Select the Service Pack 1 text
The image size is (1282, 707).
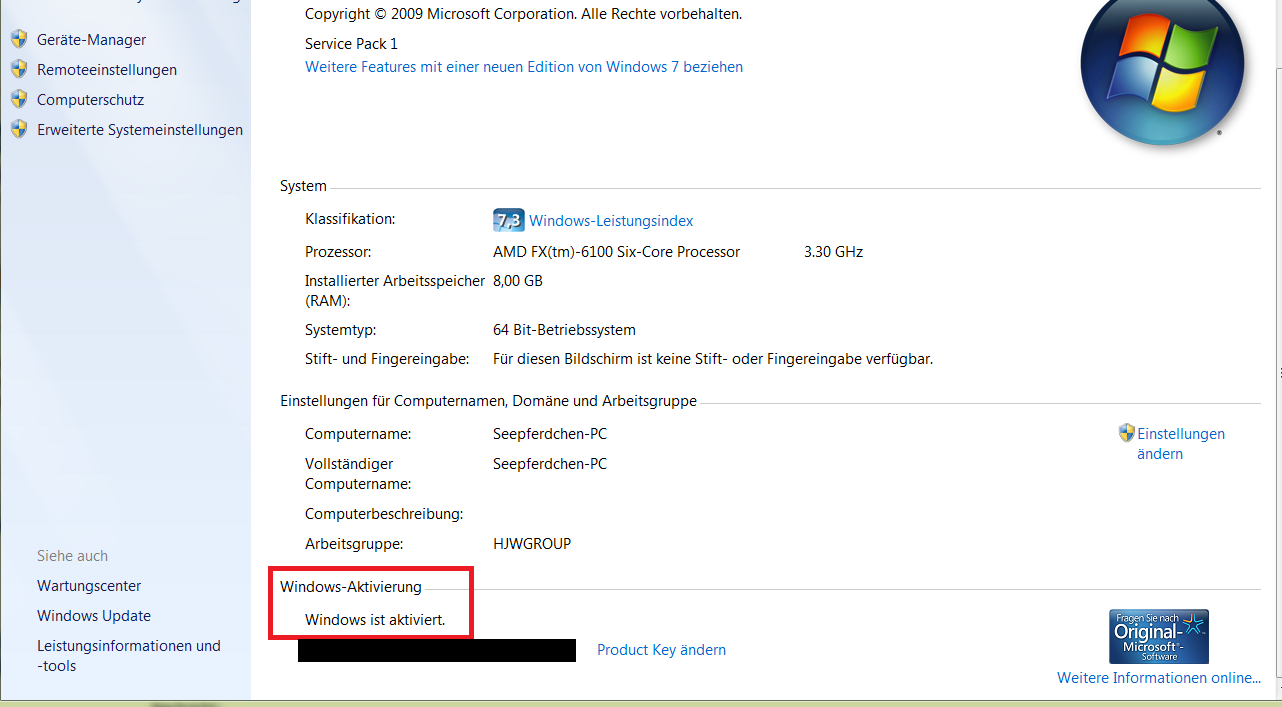[351, 44]
